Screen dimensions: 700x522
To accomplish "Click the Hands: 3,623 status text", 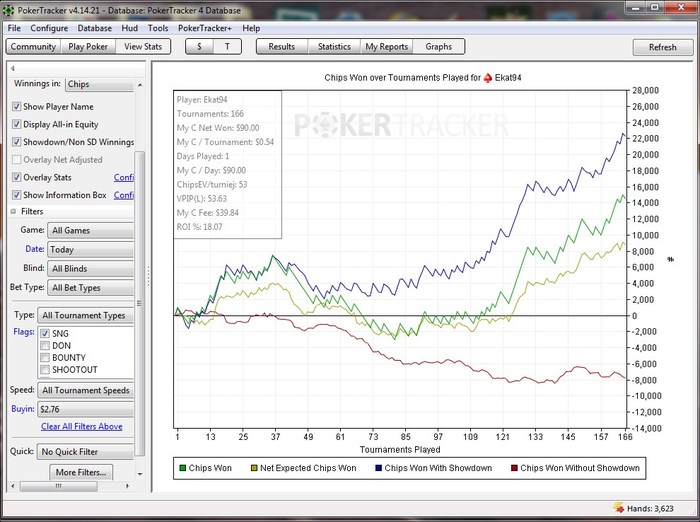I will tap(650, 509).
